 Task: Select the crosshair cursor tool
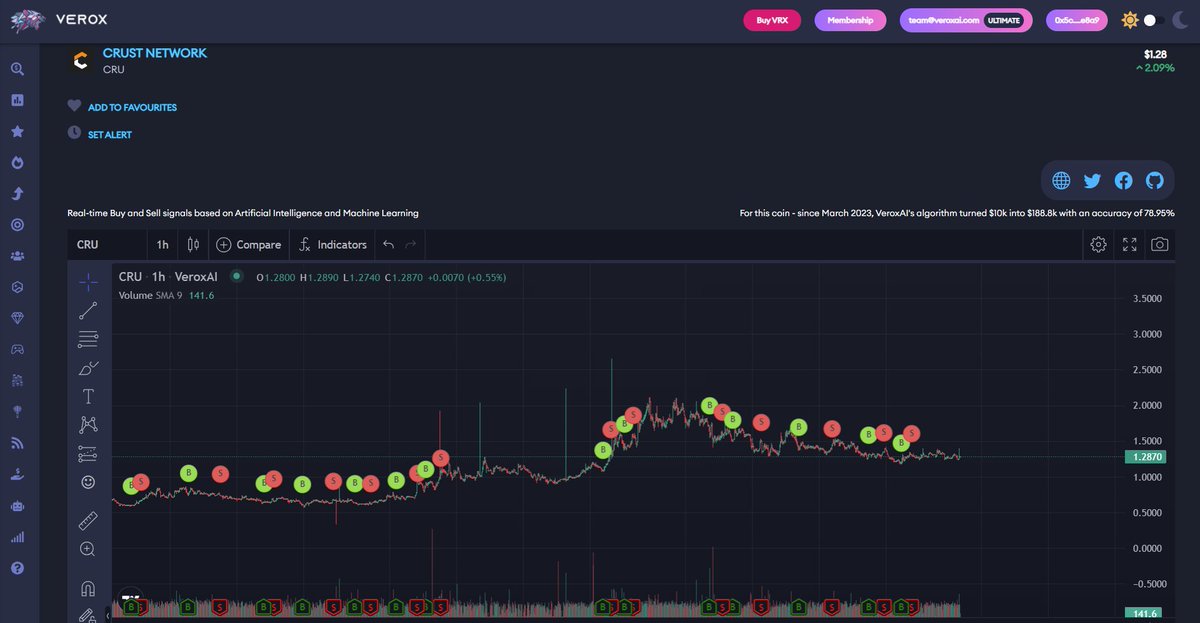[88, 282]
